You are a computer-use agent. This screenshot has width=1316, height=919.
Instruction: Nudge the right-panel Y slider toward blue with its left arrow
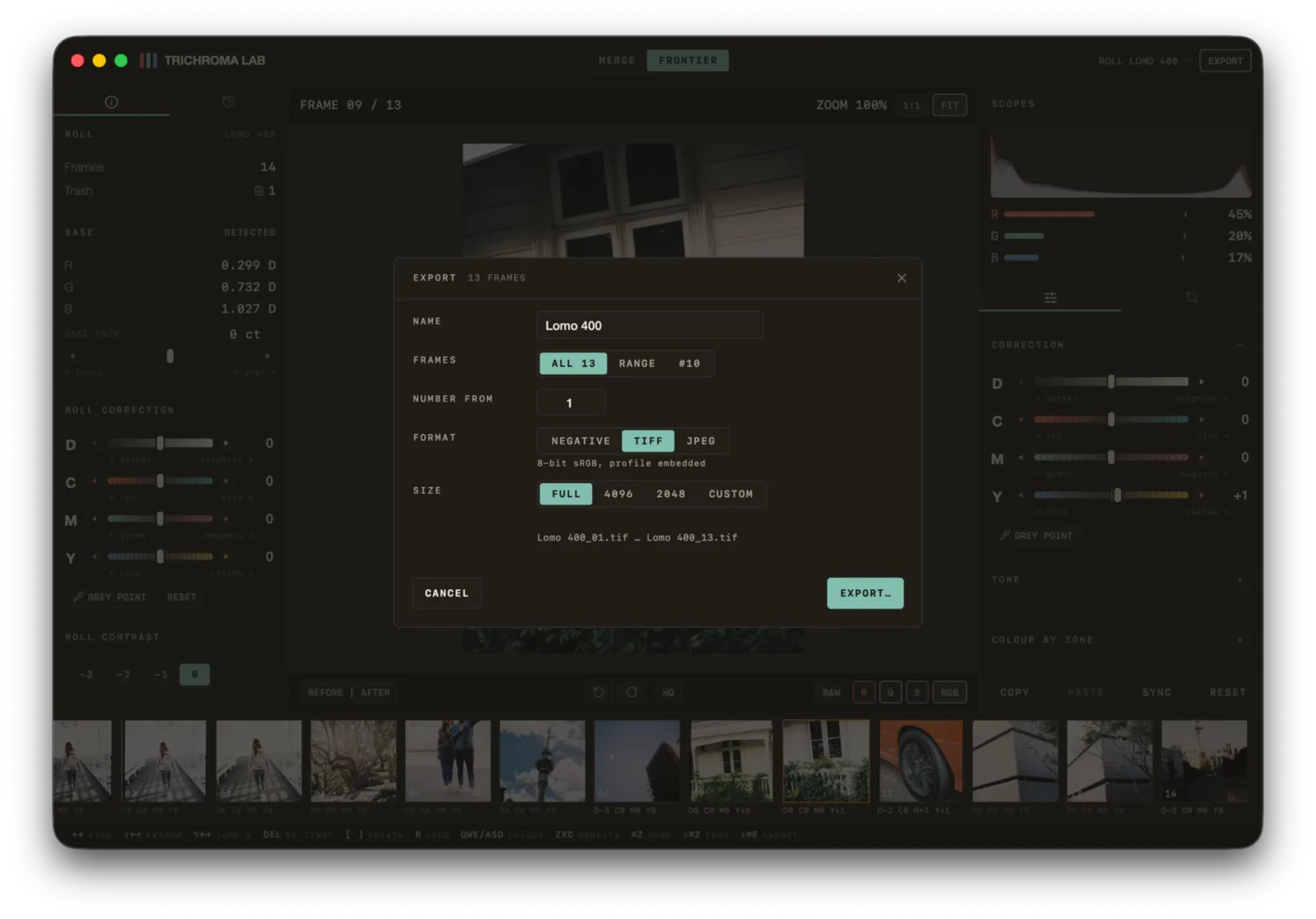(x=1021, y=495)
